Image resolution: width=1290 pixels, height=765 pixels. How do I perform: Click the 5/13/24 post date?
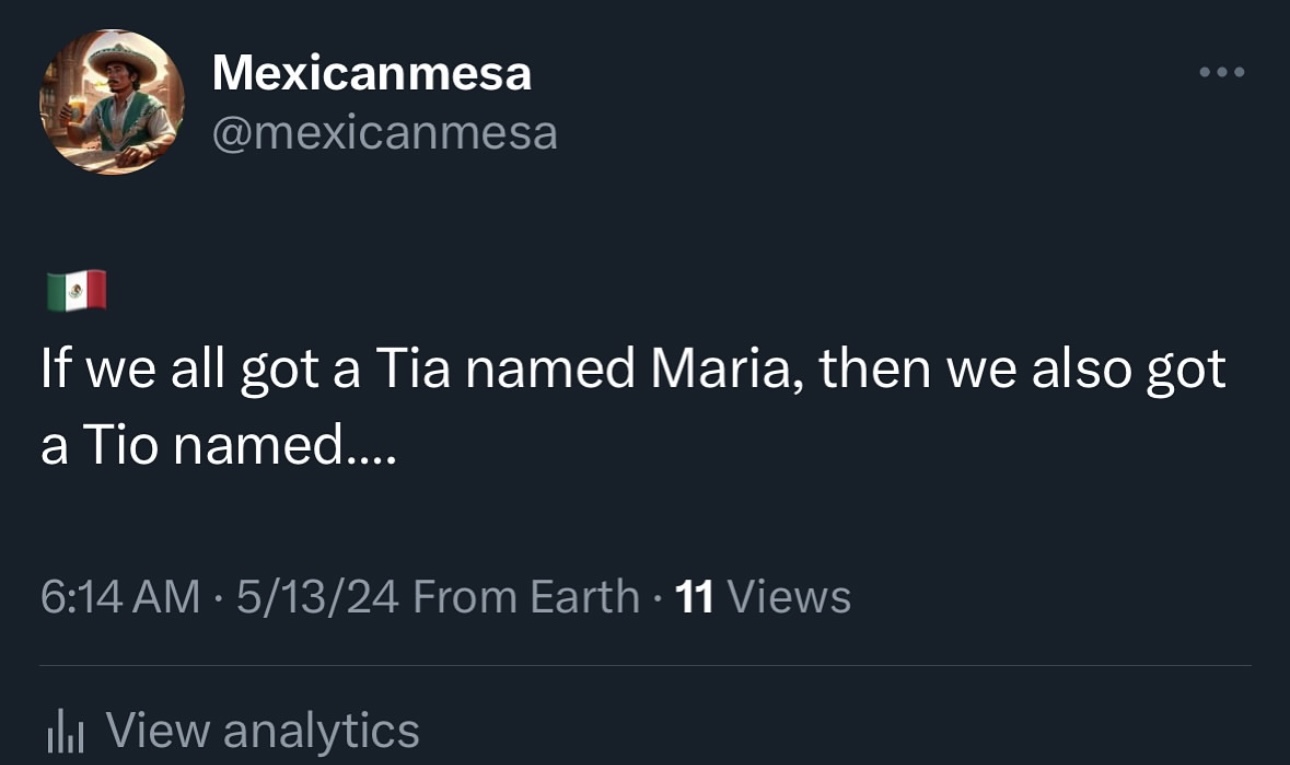pyautogui.click(x=318, y=597)
